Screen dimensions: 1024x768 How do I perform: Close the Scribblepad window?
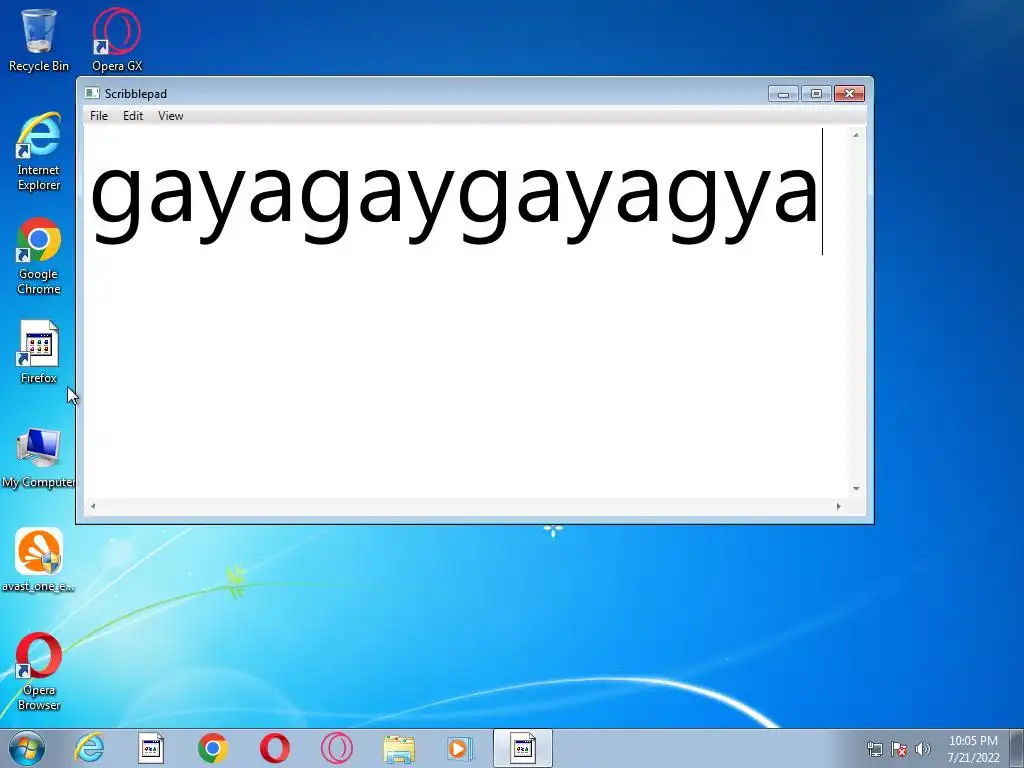(849, 93)
